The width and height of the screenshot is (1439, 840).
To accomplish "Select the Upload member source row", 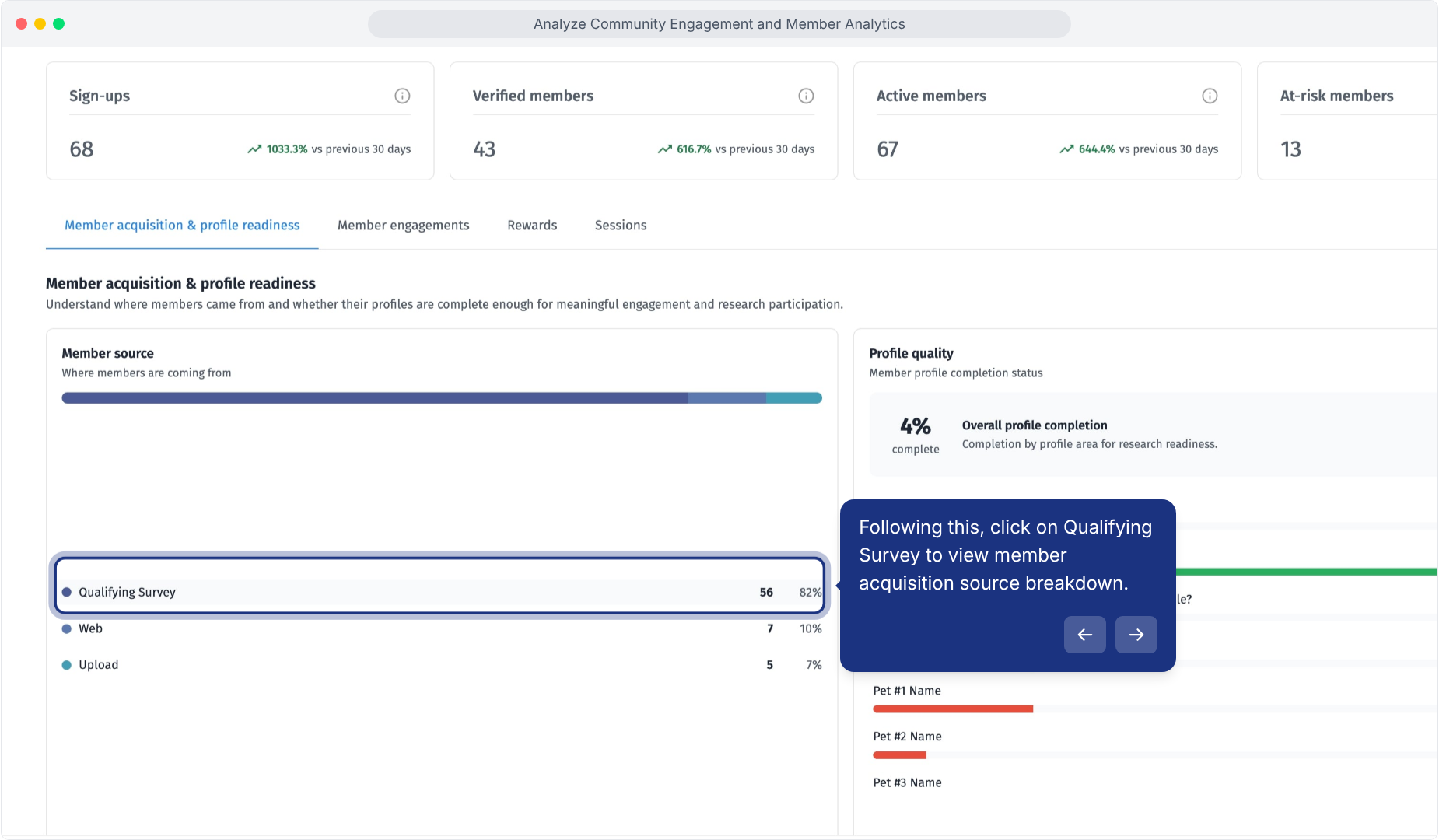I will pos(441,665).
